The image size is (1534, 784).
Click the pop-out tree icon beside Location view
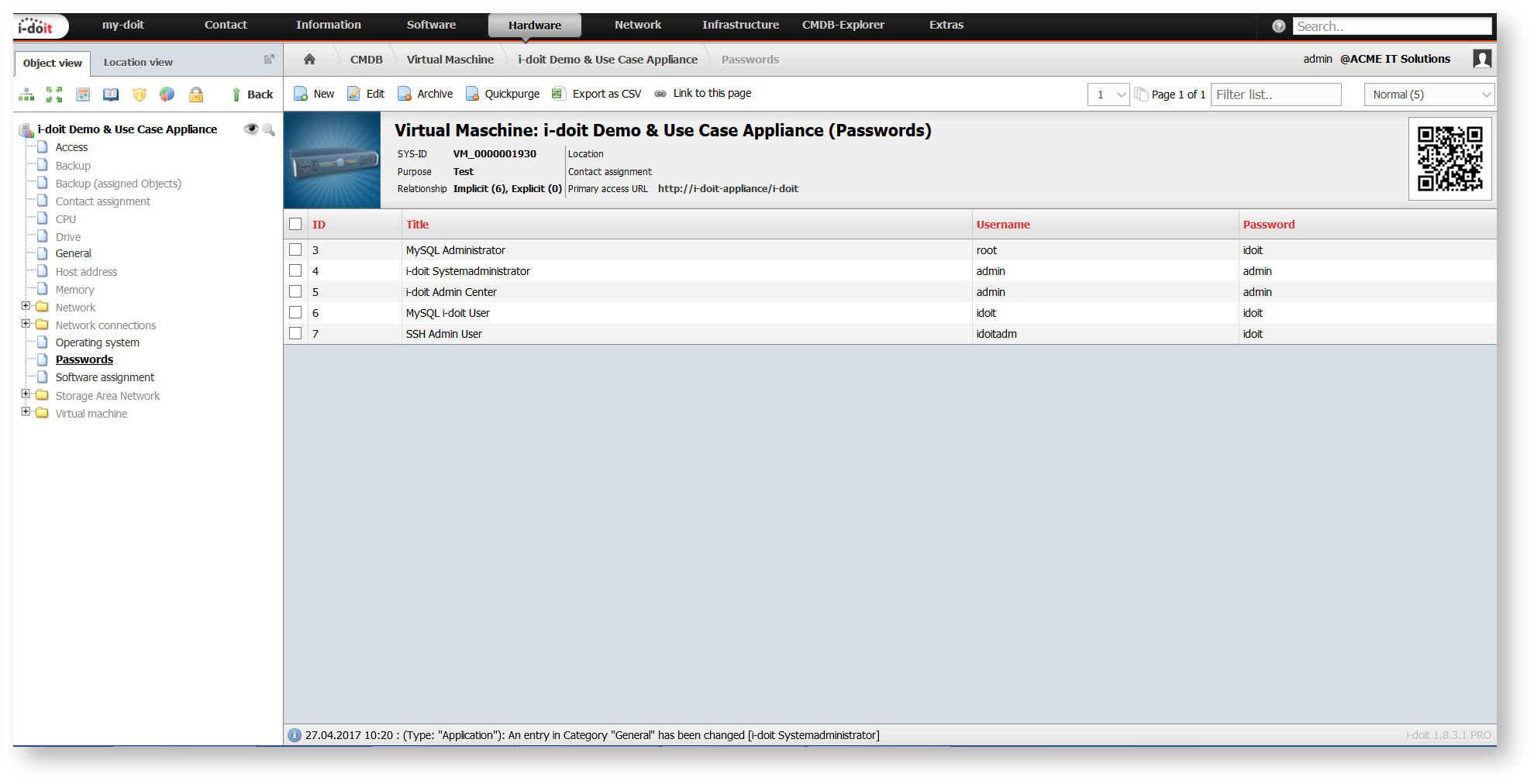[x=269, y=60]
